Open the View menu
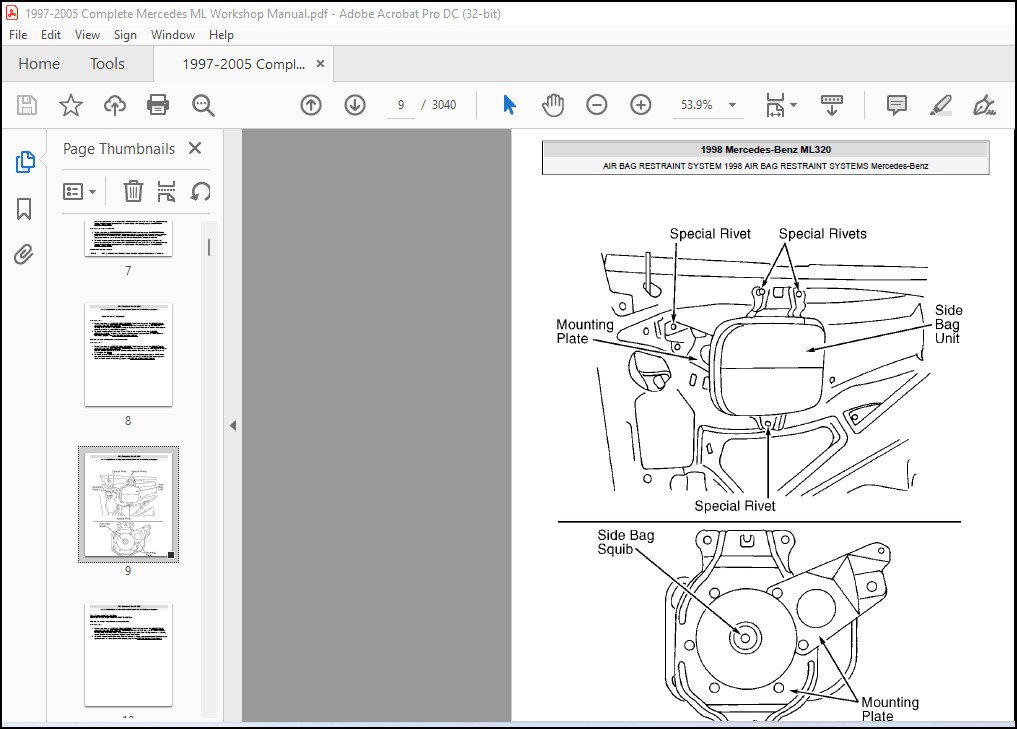 [x=87, y=35]
